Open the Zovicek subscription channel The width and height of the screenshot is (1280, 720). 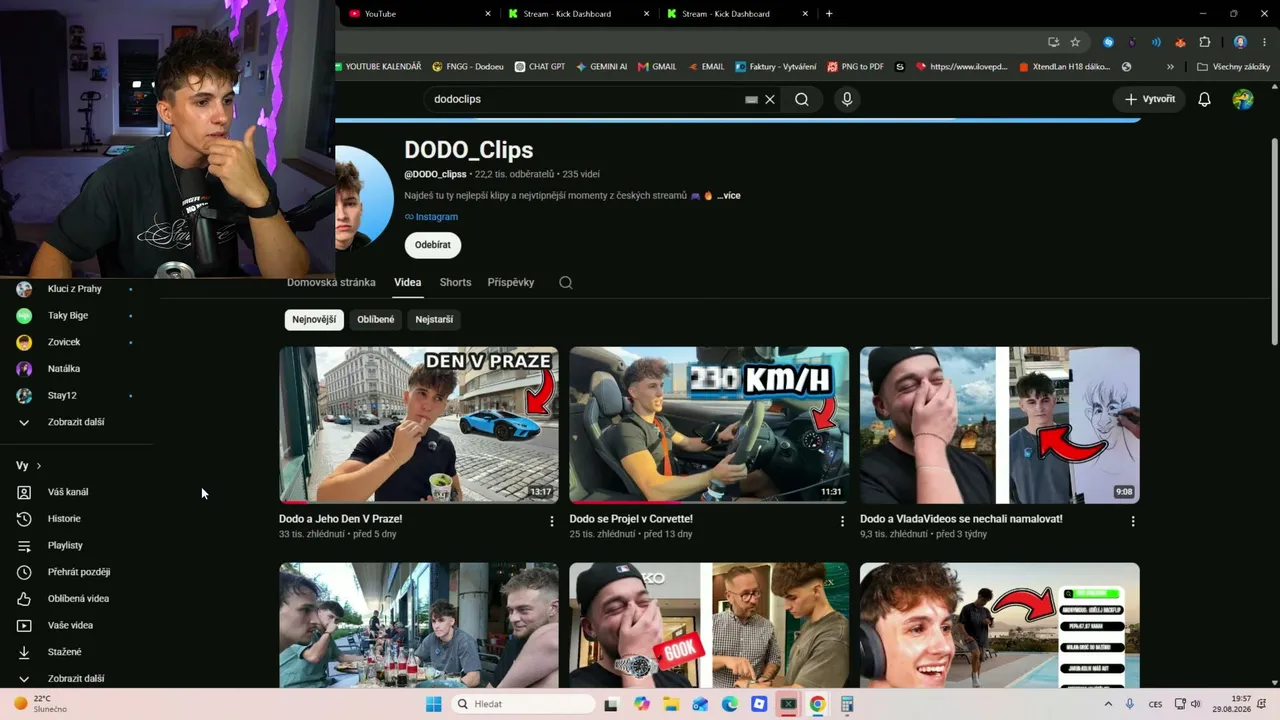pyautogui.click(x=64, y=342)
